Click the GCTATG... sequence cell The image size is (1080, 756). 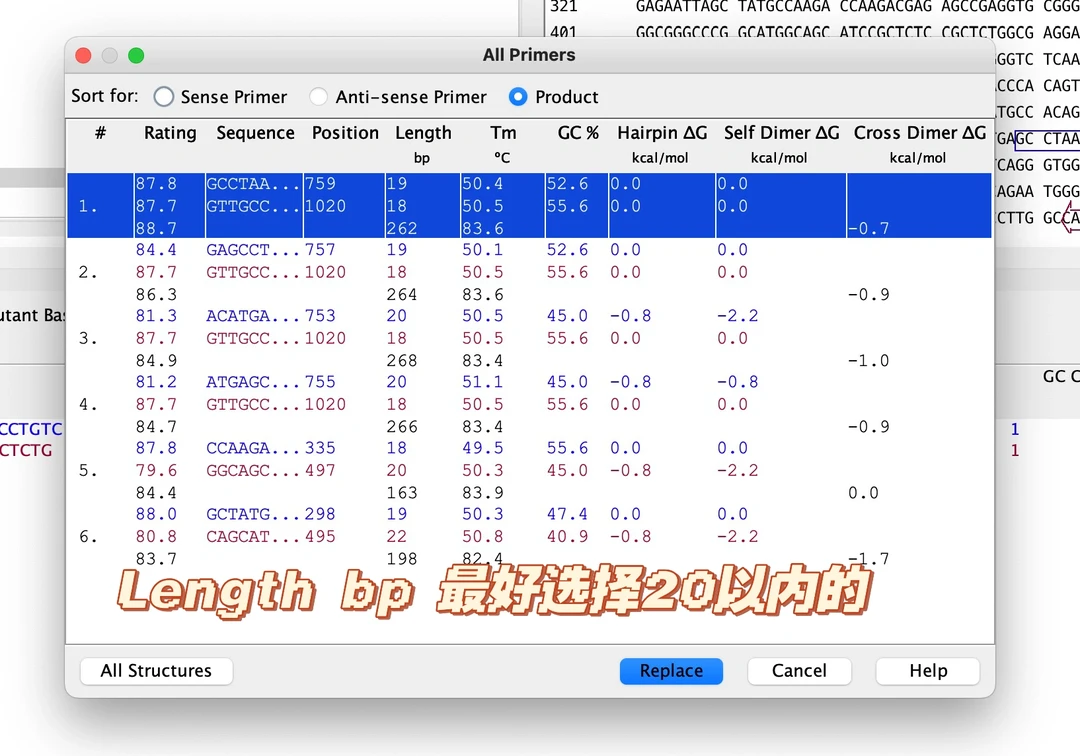click(x=253, y=514)
